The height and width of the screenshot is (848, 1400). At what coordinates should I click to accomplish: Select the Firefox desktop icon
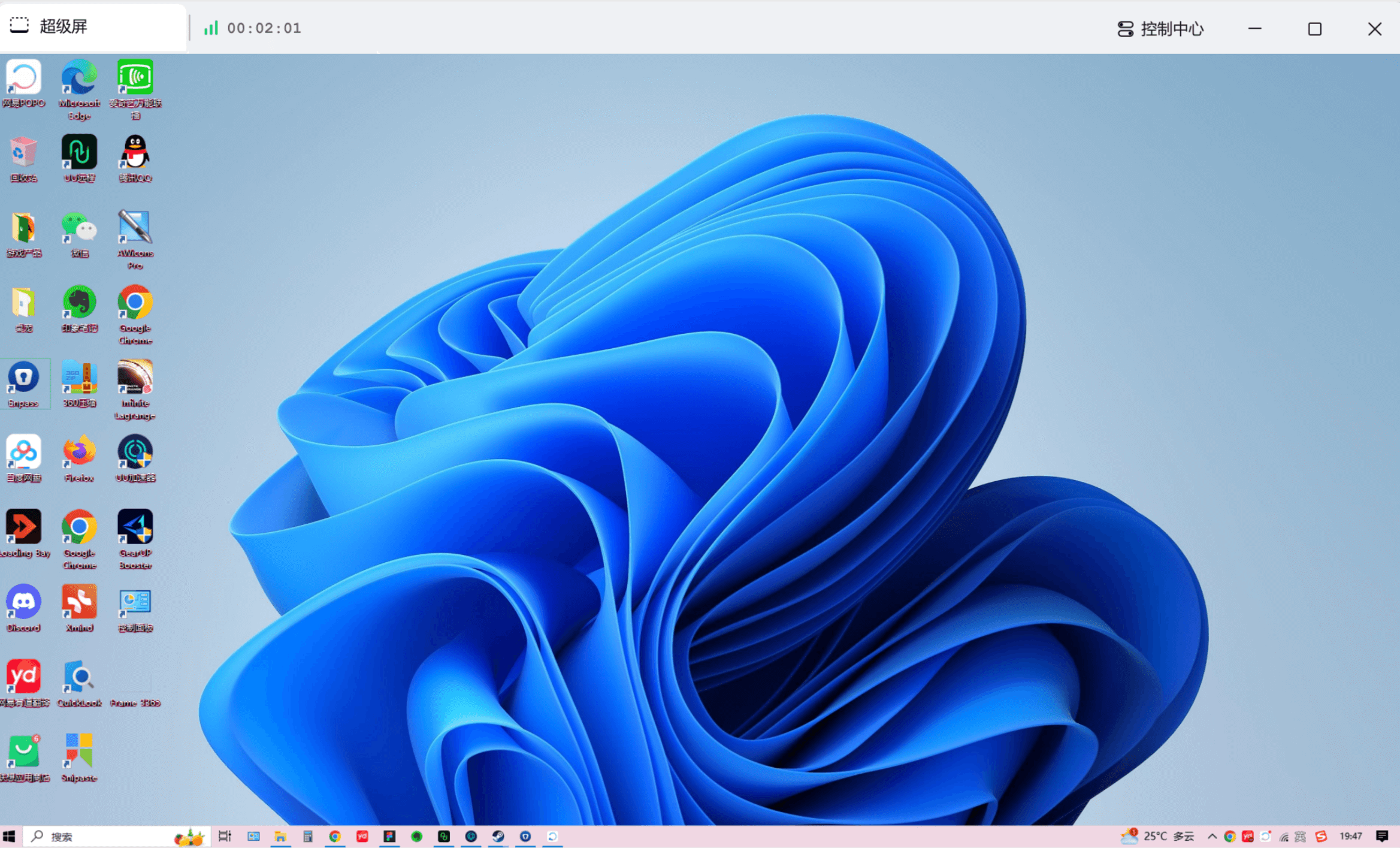pos(79,454)
